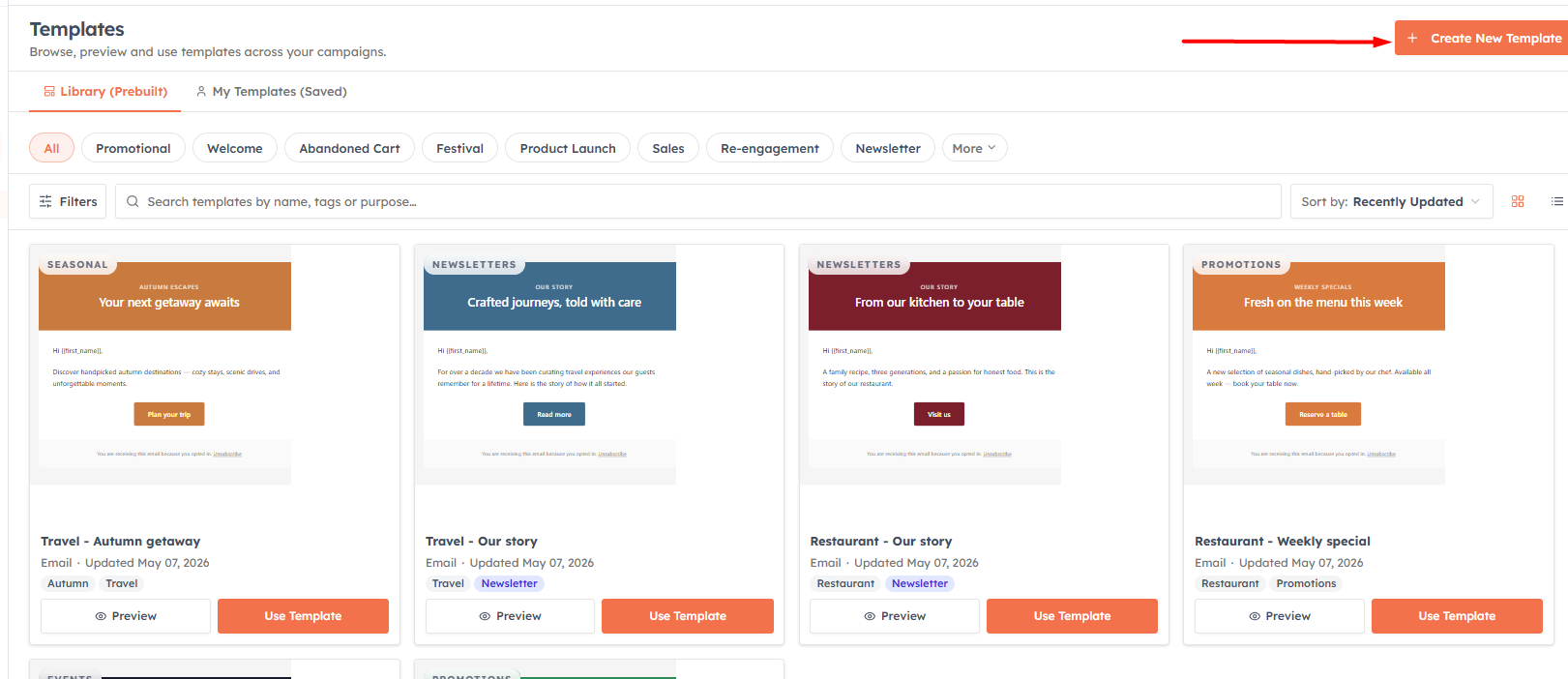Filter by Re-engagement category
1568x679 pixels.
click(x=769, y=148)
